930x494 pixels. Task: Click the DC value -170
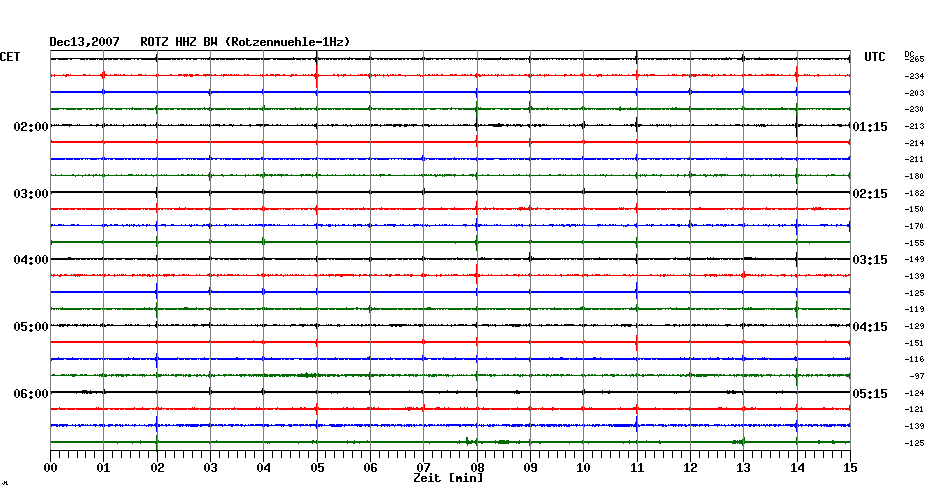914,227
